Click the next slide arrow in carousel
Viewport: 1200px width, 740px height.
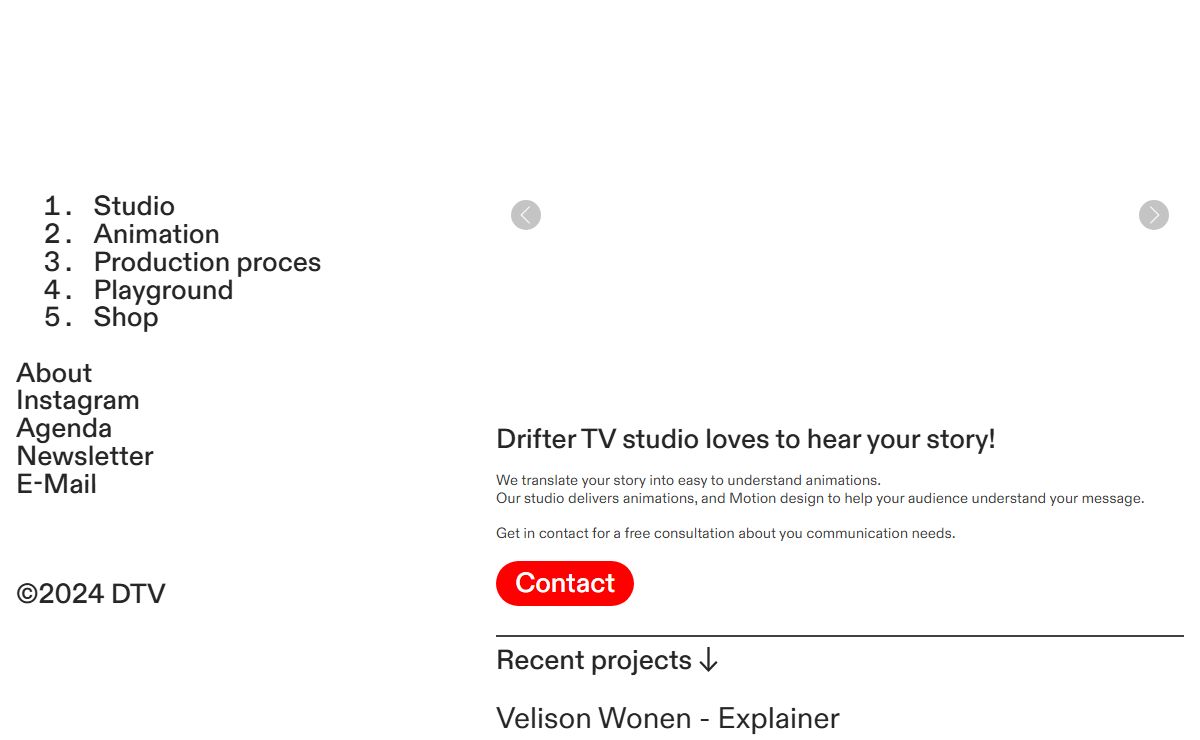(x=1153, y=215)
